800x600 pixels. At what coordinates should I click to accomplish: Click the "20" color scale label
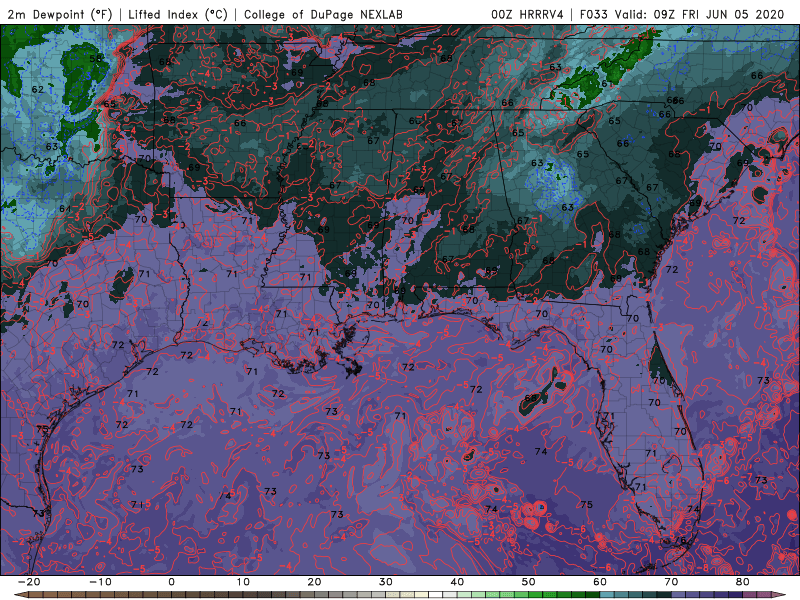[314, 582]
